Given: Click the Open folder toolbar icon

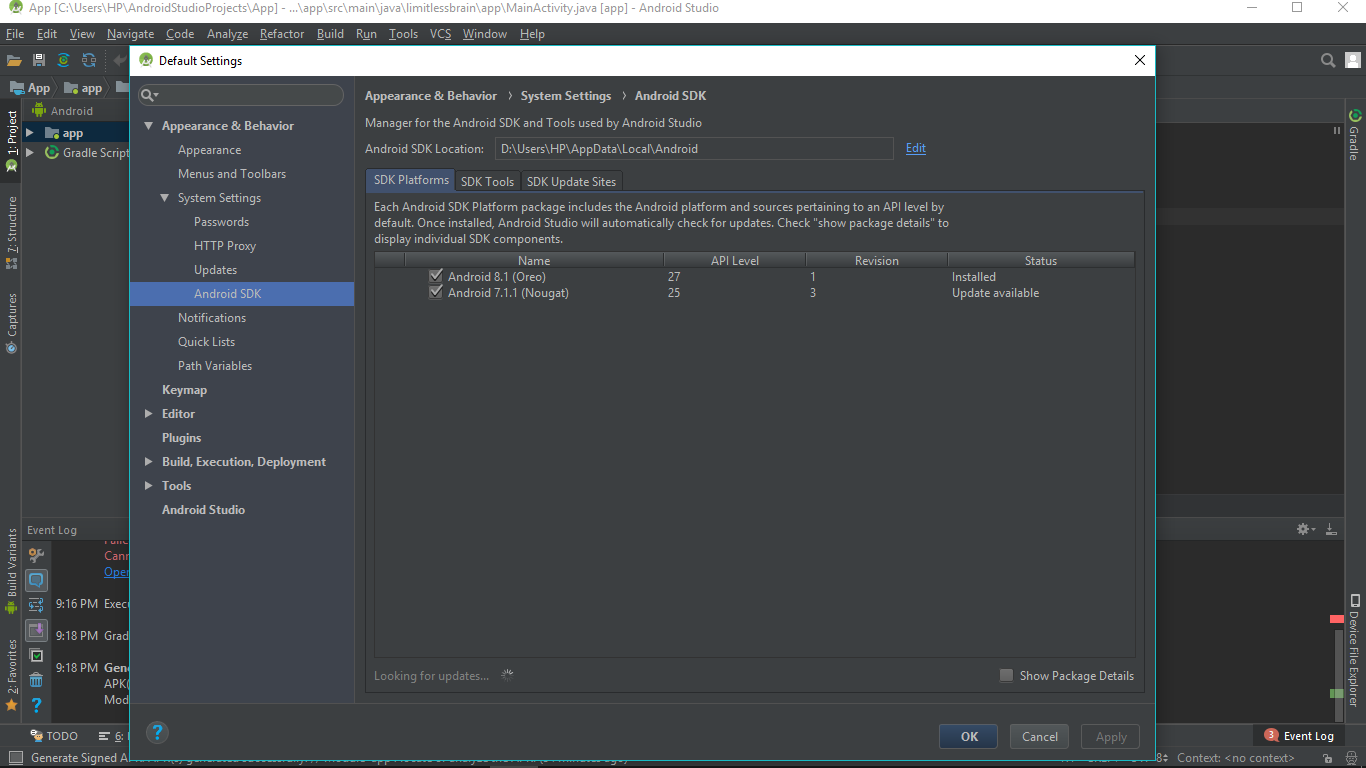Looking at the screenshot, I should pos(14,60).
